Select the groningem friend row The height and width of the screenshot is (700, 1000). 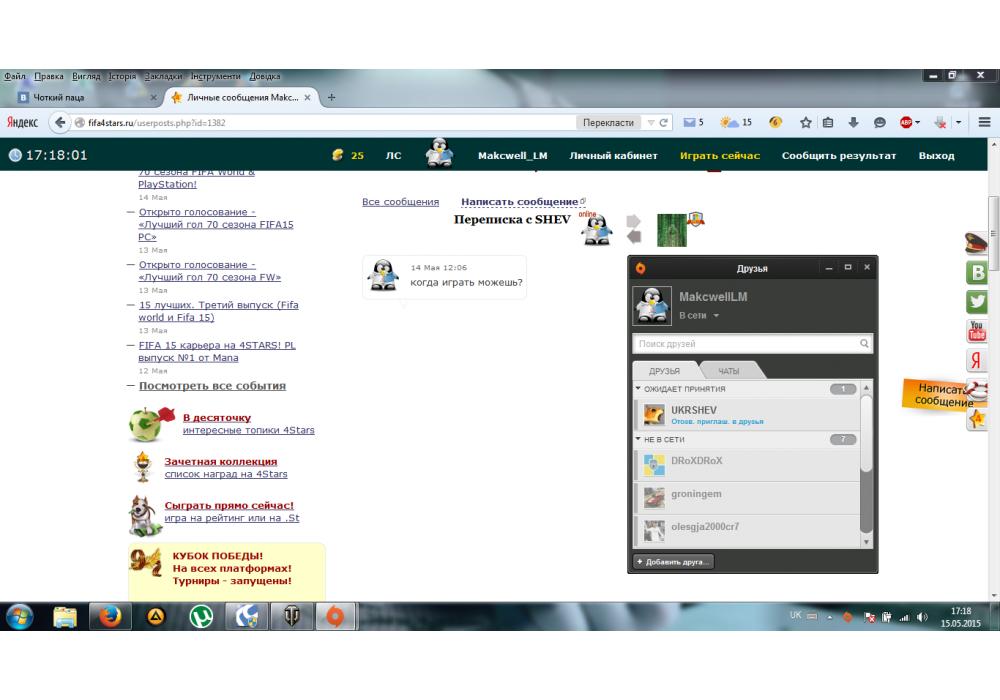click(x=747, y=498)
